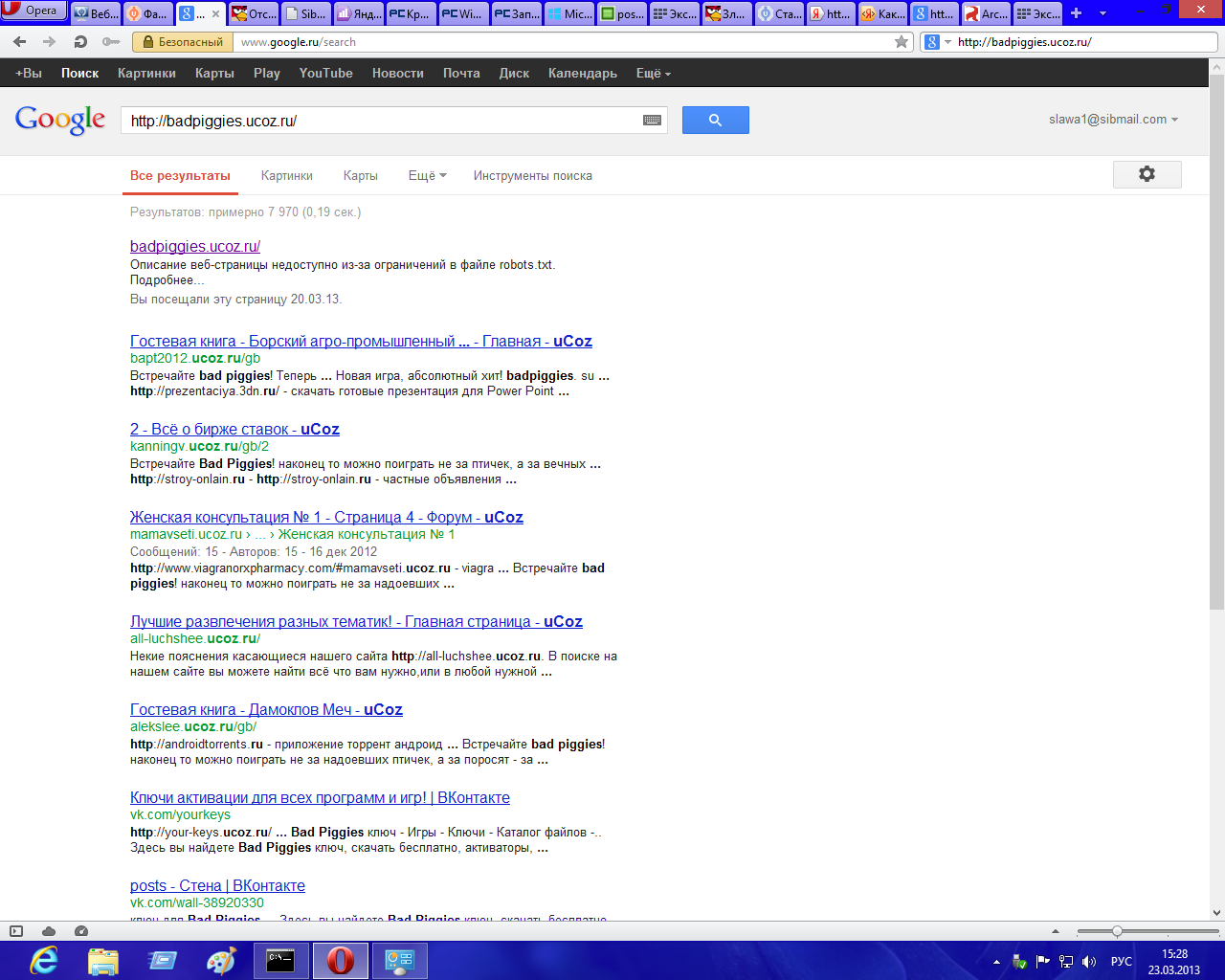Click Подробнее link about robots.txt

click(x=167, y=280)
